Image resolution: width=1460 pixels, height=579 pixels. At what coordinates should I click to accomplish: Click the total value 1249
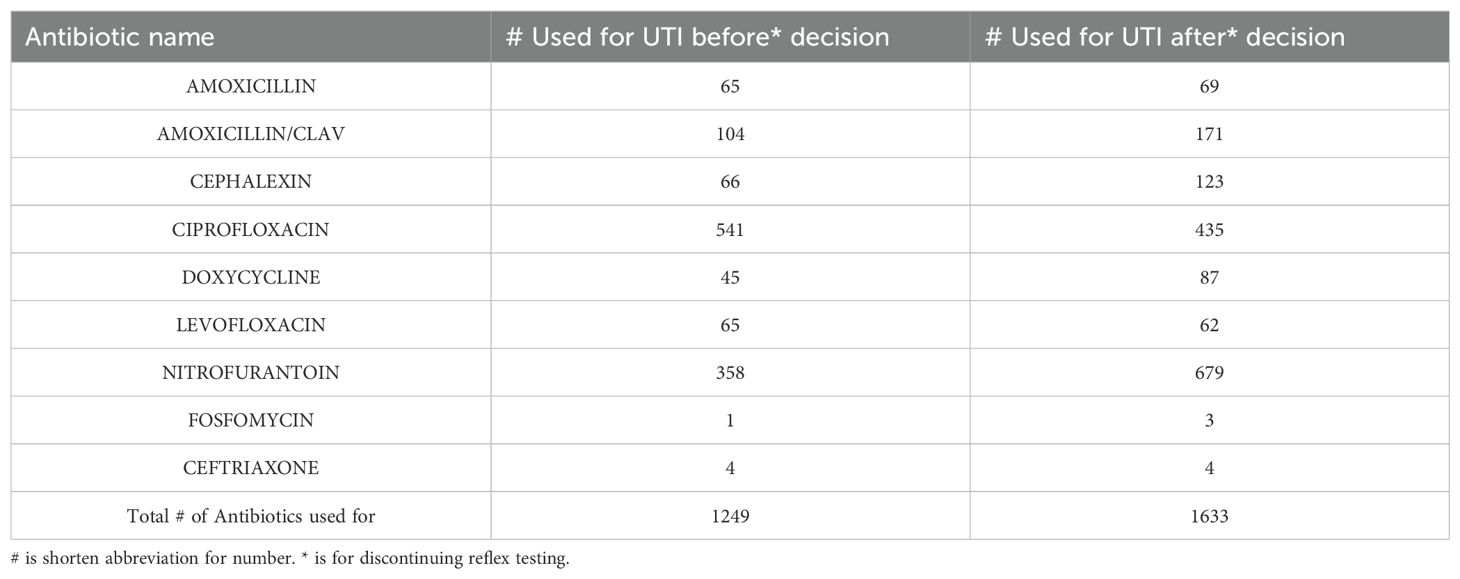(730, 516)
